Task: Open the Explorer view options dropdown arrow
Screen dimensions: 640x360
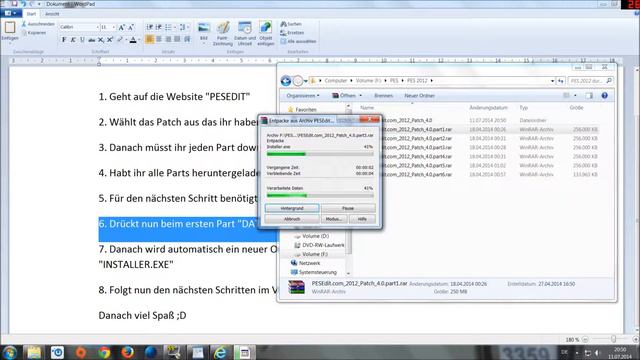Action: click(x=575, y=96)
